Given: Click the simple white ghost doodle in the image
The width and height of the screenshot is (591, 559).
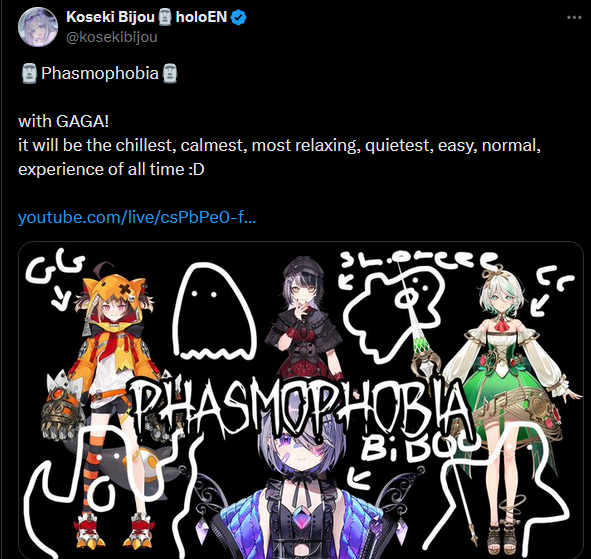Looking at the screenshot, I should pos(213,311).
